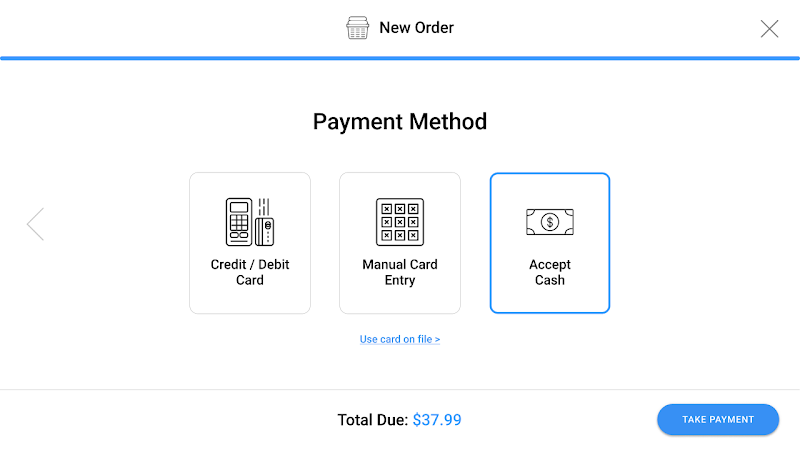Screen dimensions: 800x450
Task: Click the Take Payment button
Action: click(x=718, y=419)
